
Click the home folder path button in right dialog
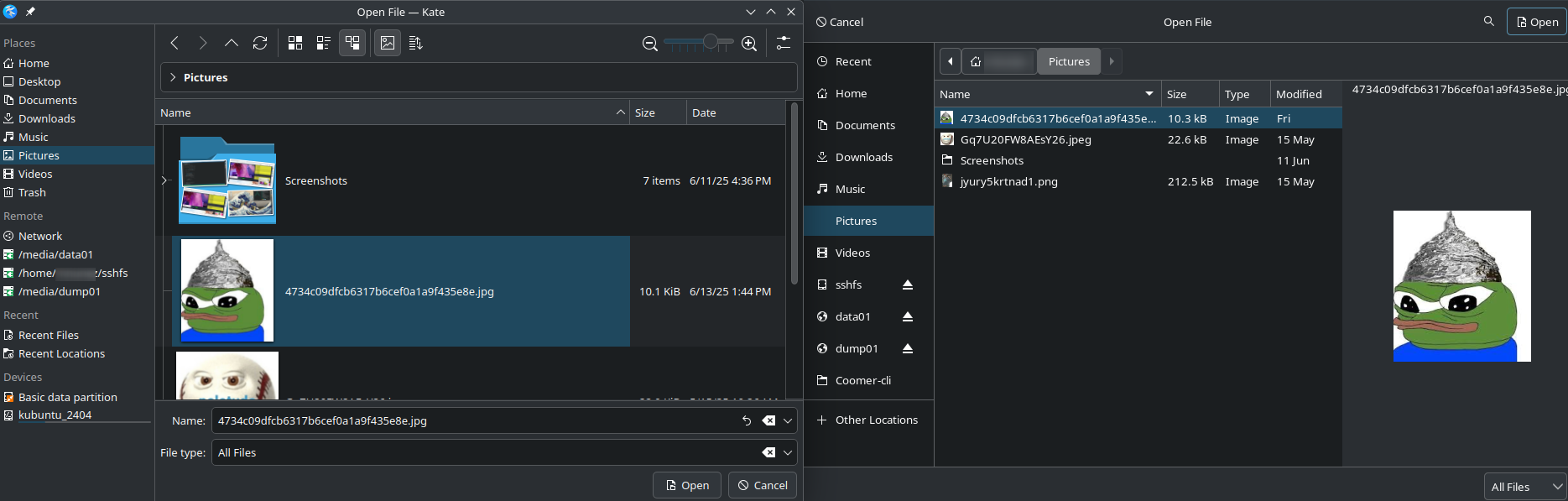click(1000, 61)
